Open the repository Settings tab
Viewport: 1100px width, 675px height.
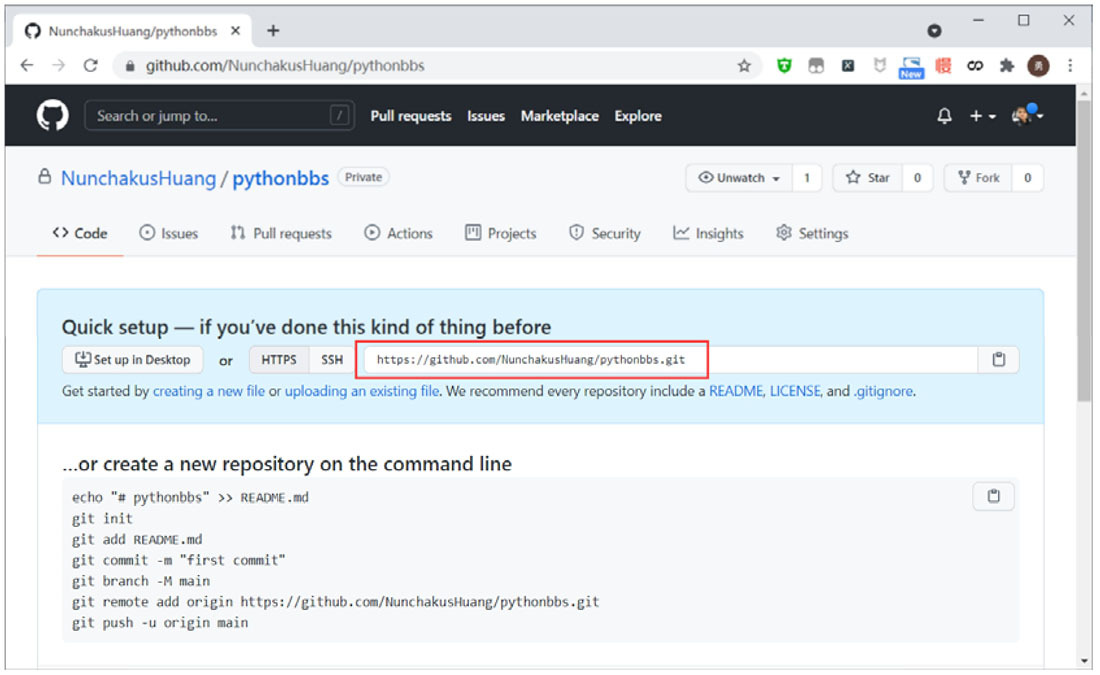(x=812, y=234)
